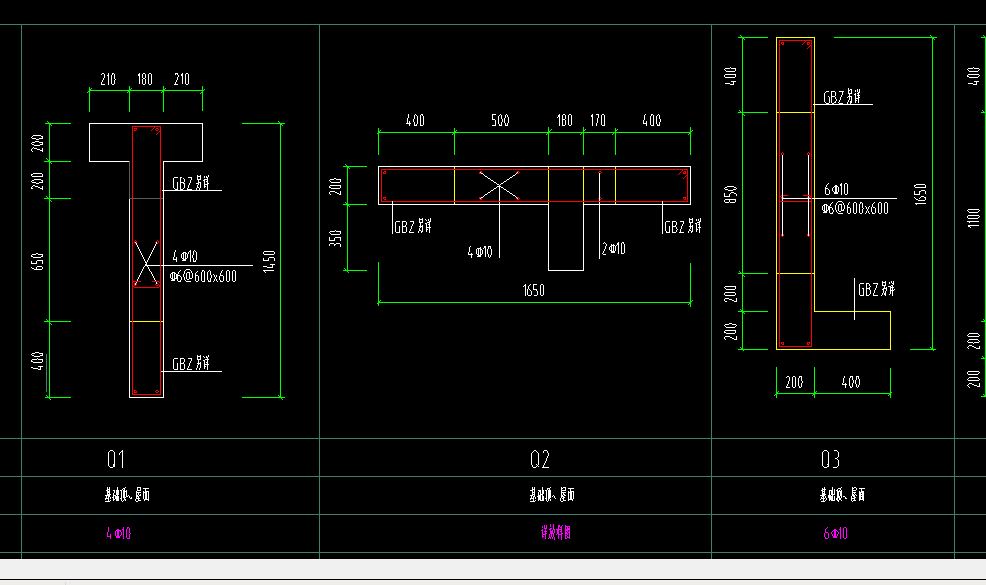Image resolution: width=986 pixels, height=585 pixels.
Task: Click the upper GBZ label in Q3
Action: pyautogui.click(x=842, y=98)
